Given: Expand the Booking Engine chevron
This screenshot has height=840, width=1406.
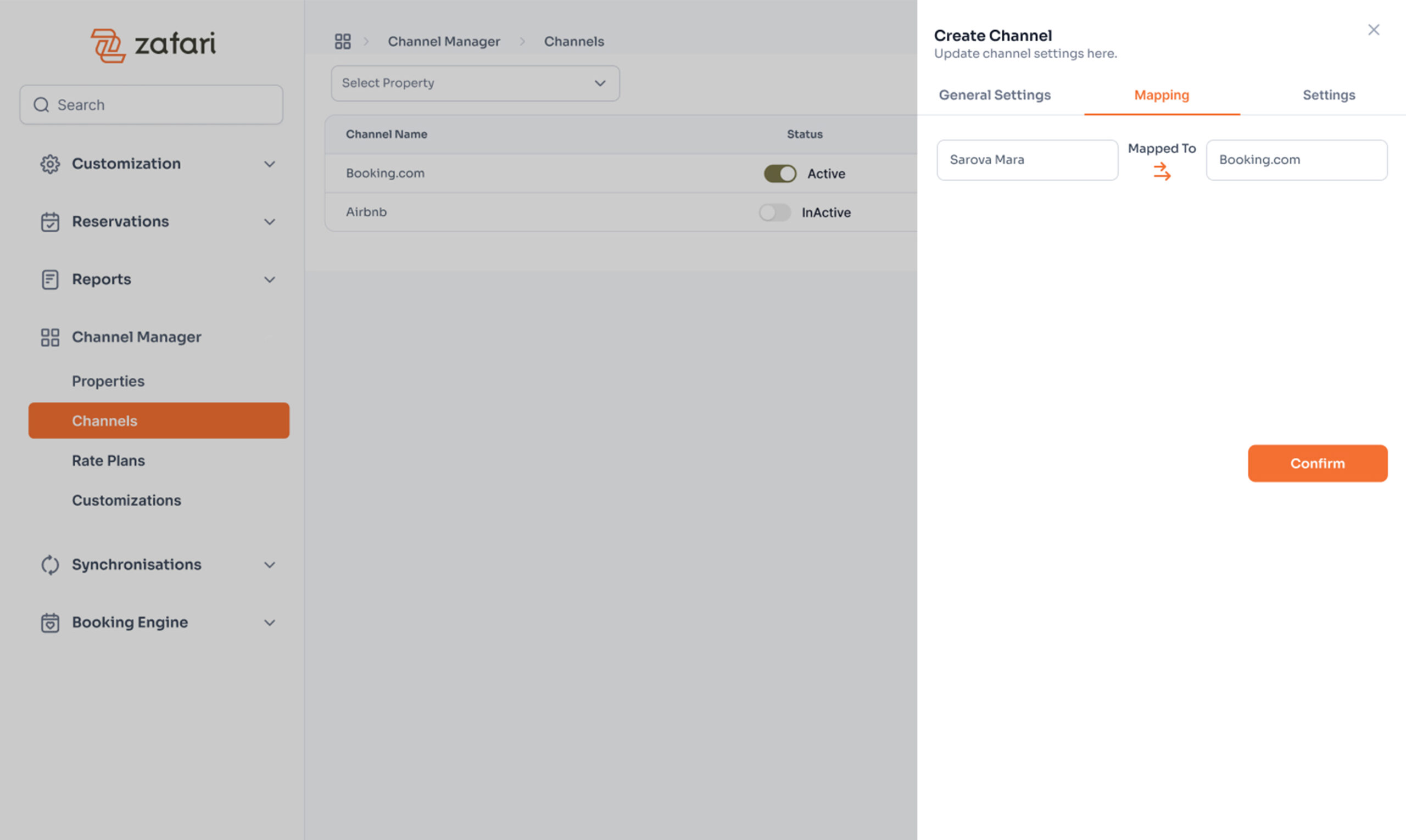Looking at the screenshot, I should [270, 623].
